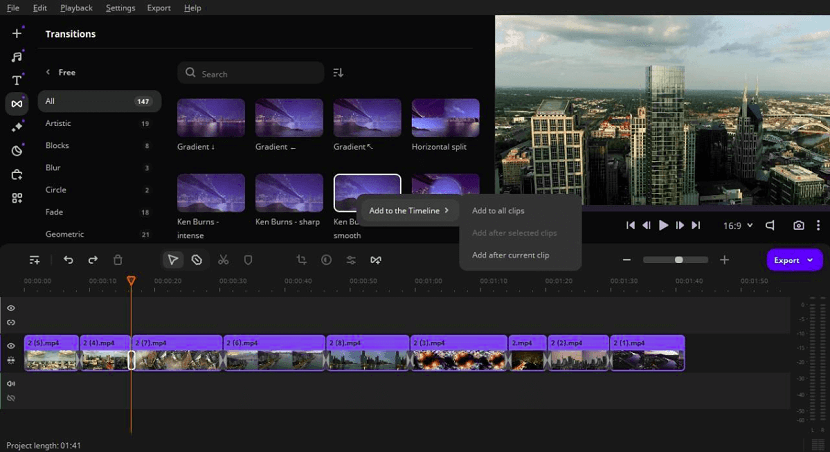Open the Color adjustments tool
This screenshot has height=452, width=830.
point(326,260)
